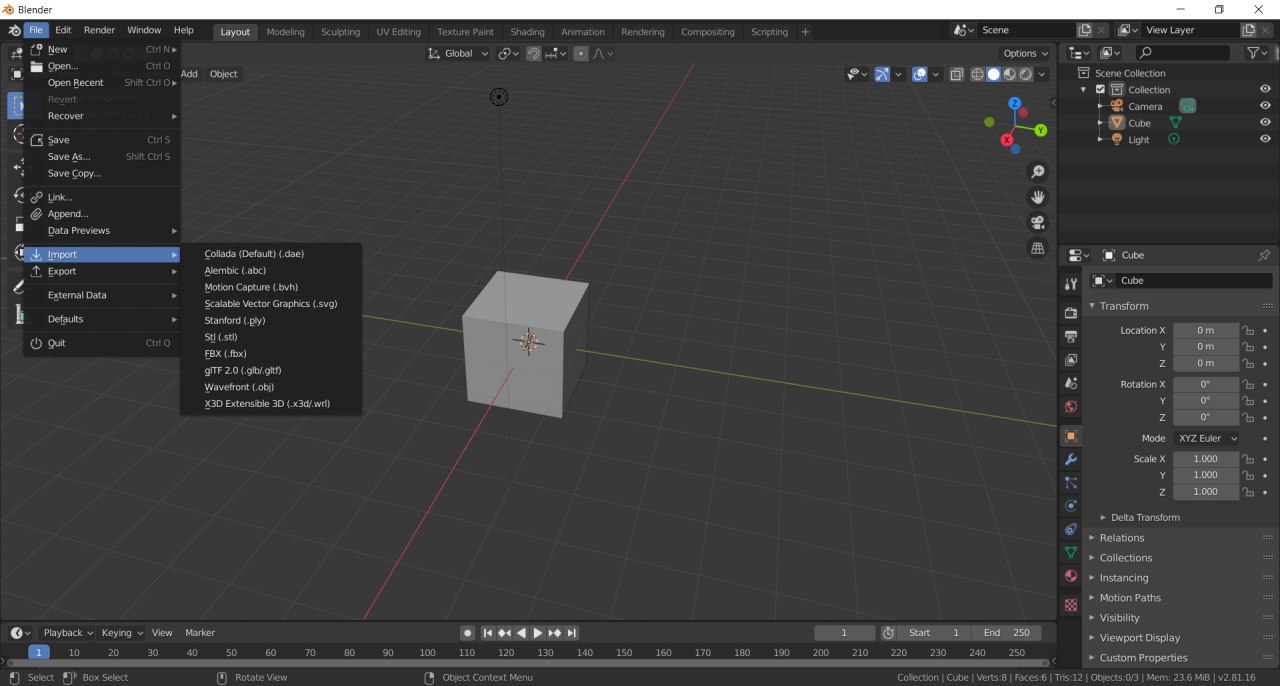1280x686 pixels.
Task: Open the Keying menu in timeline
Action: (122, 633)
